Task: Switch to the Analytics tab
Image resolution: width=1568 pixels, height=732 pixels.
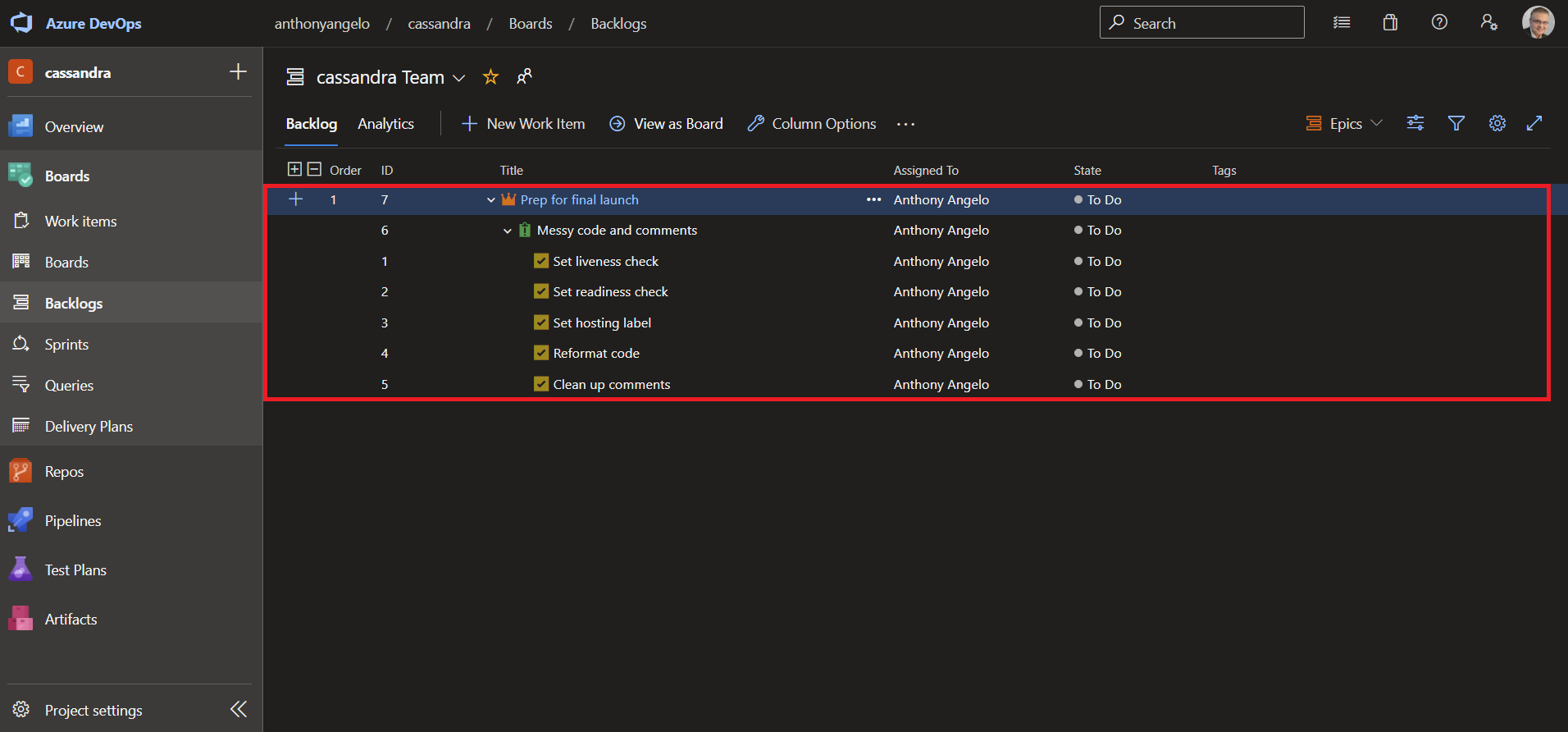Action: point(385,124)
